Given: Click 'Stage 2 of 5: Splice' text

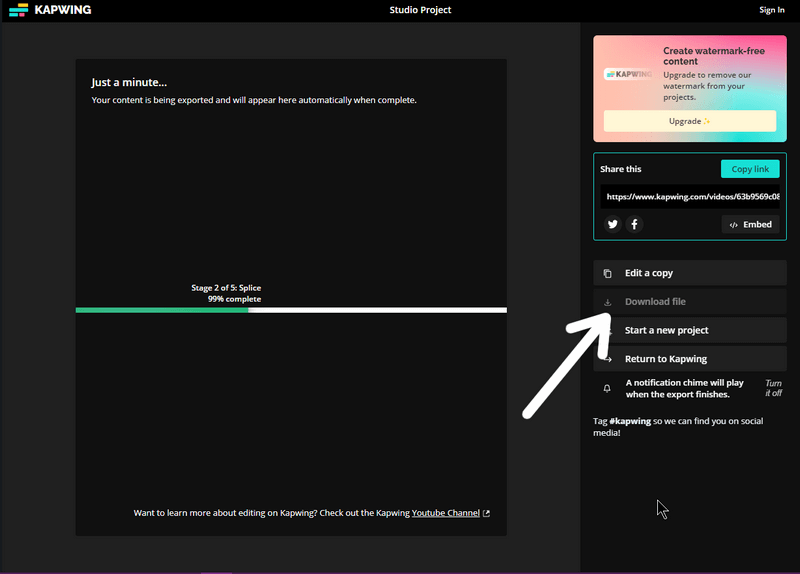Looking at the screenshot, I should pyautogui.click(x=226, y=288).
